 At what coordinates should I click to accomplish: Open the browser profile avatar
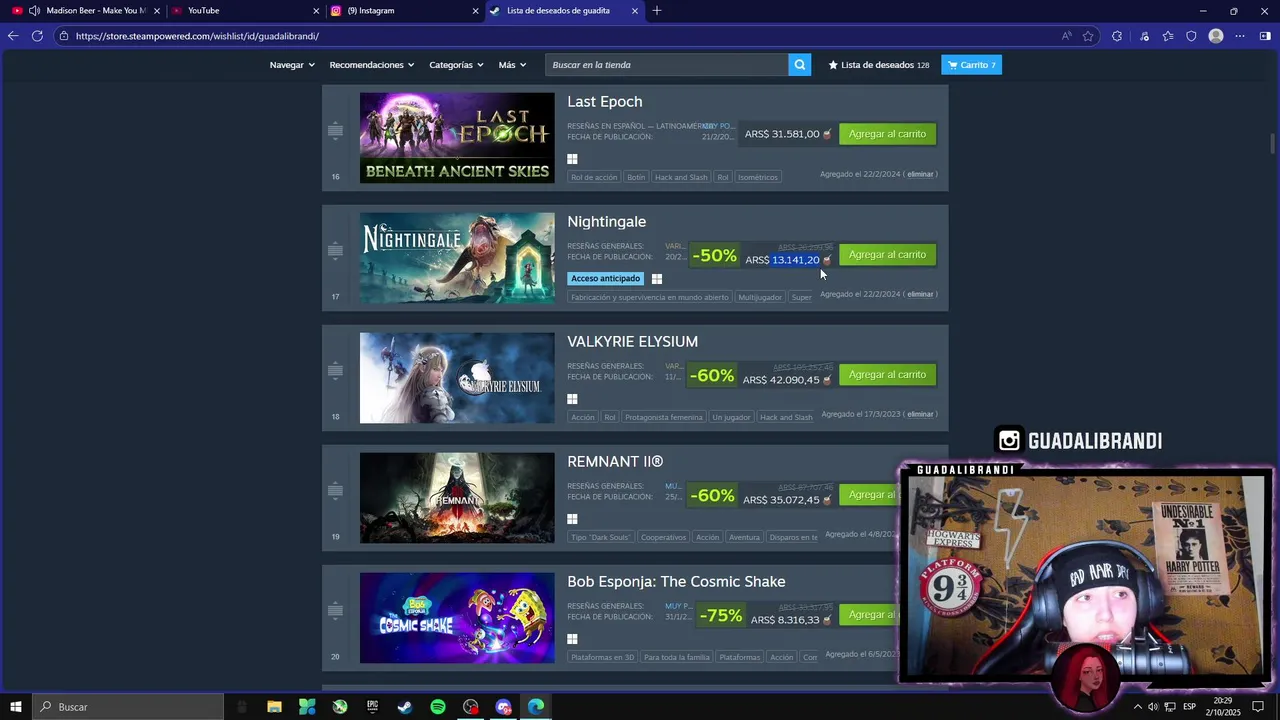tap(1216, 36)
